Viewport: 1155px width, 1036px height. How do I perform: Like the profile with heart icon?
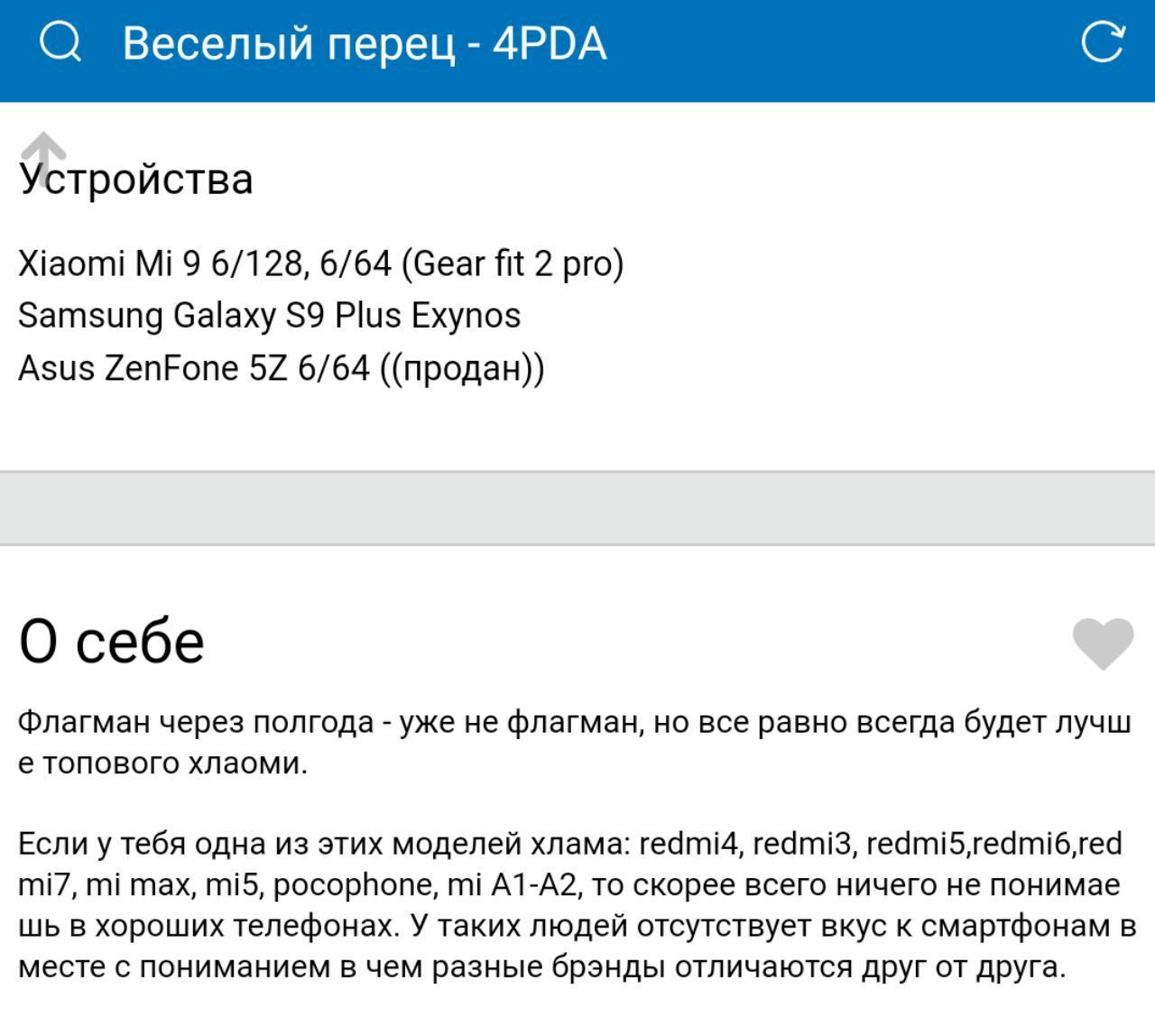[1103, 643]
